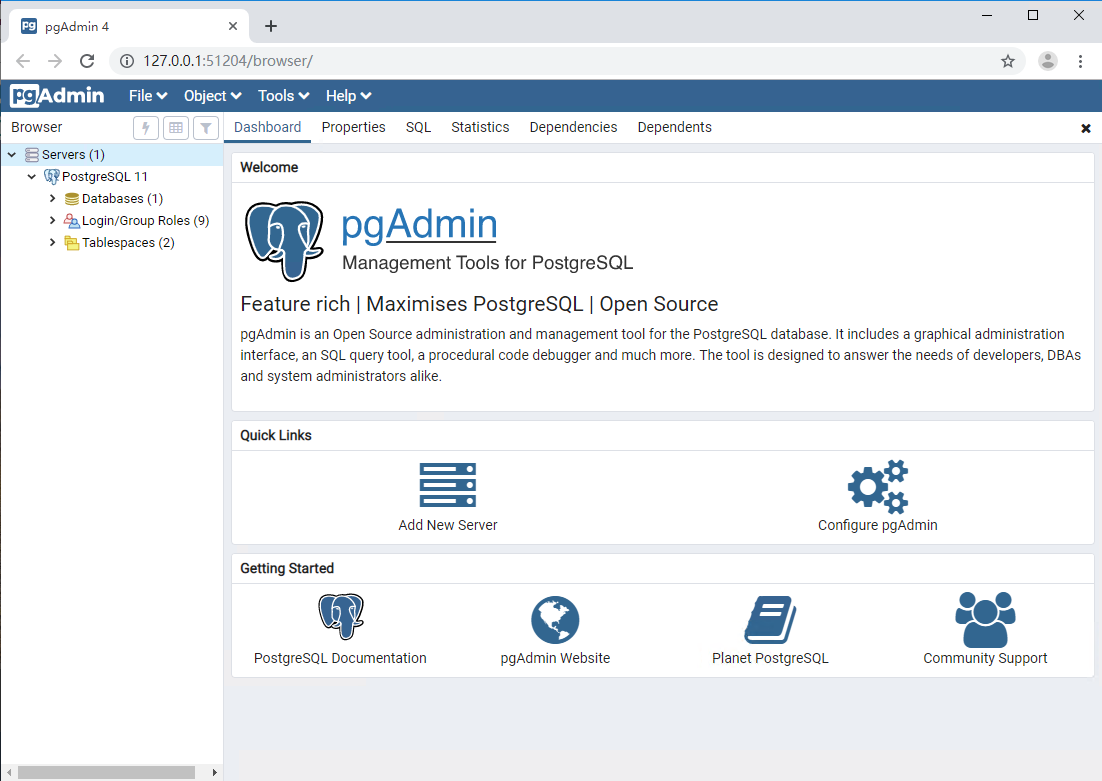The image size is (1102, 781).
Task: Click the Tablespaces folder icon
Action: coord(72,243)
